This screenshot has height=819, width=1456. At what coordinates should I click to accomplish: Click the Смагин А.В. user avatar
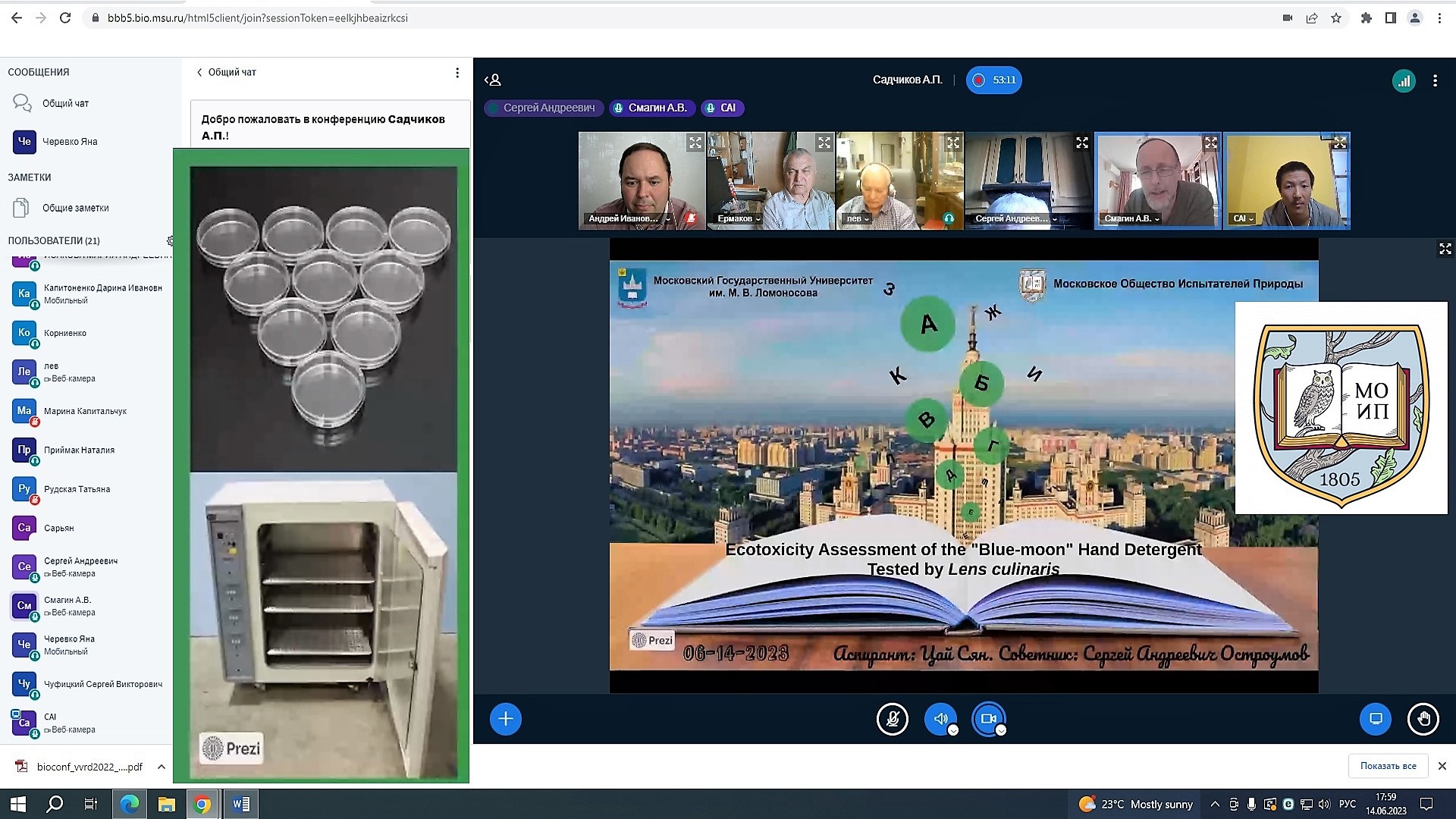coord(24,606)
